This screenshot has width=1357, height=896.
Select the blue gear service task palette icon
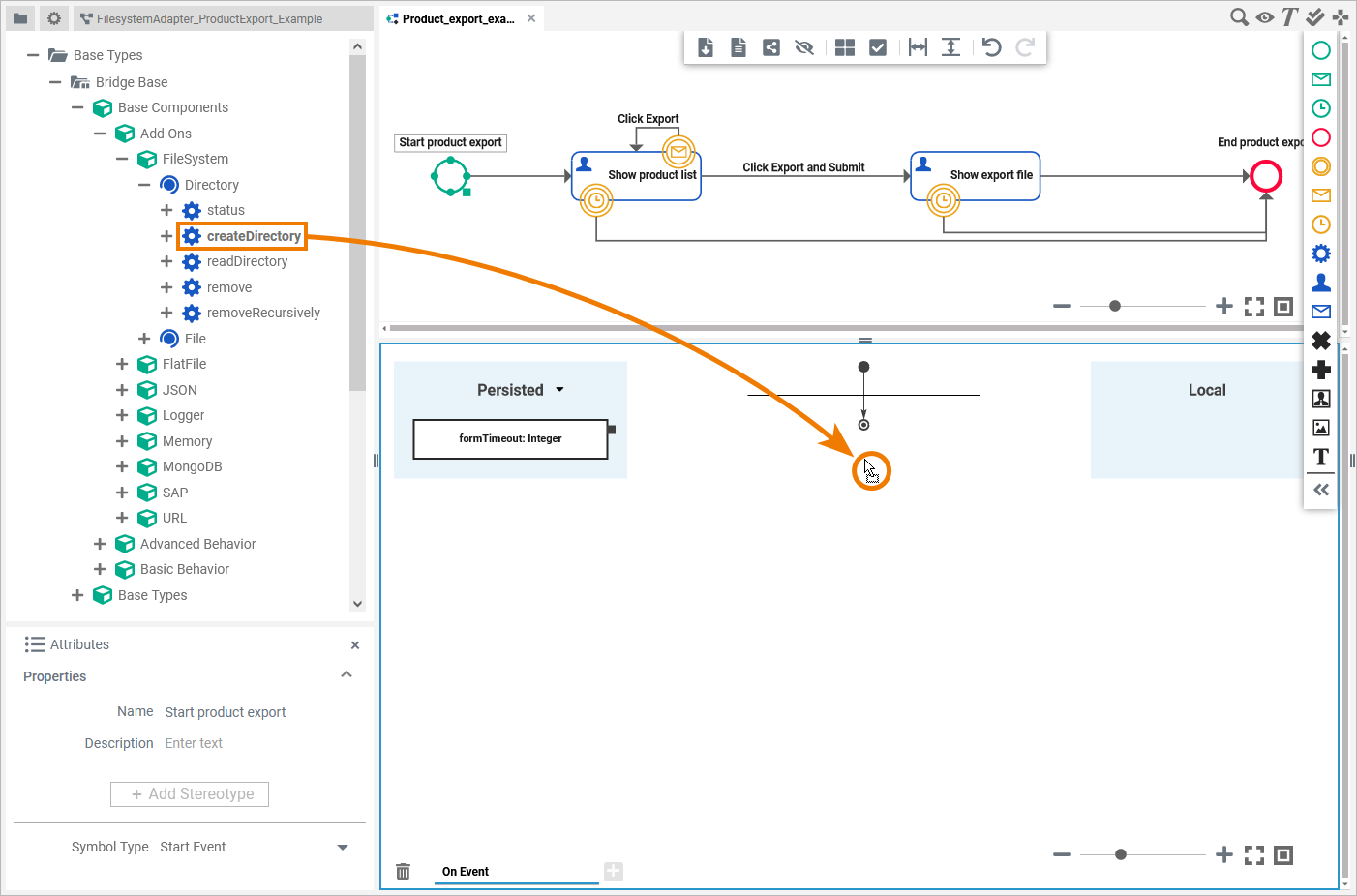[1320, 254]
